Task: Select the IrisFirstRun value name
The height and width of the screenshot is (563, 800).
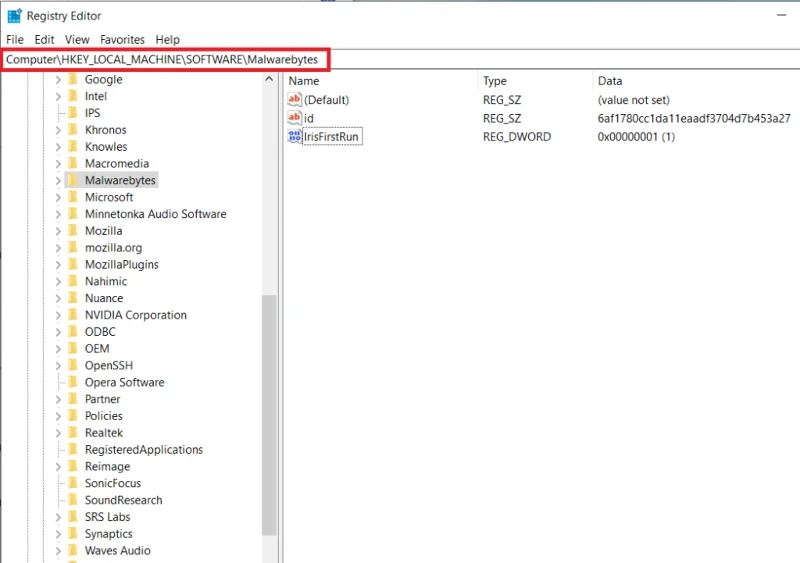Action: pyautogui.click(x=331, y=137)
